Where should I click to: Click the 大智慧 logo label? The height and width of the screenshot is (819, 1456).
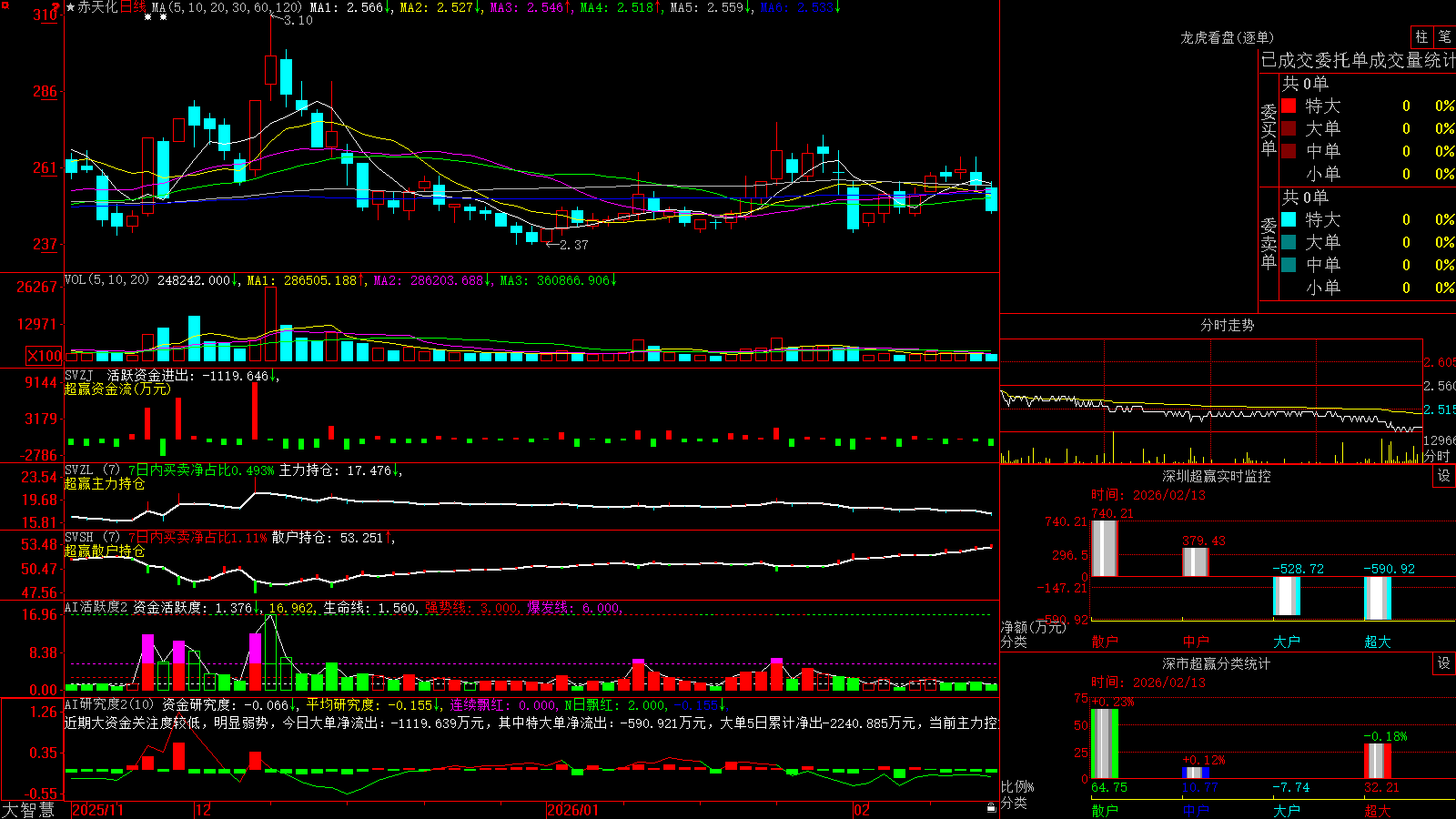click(28, 810)
